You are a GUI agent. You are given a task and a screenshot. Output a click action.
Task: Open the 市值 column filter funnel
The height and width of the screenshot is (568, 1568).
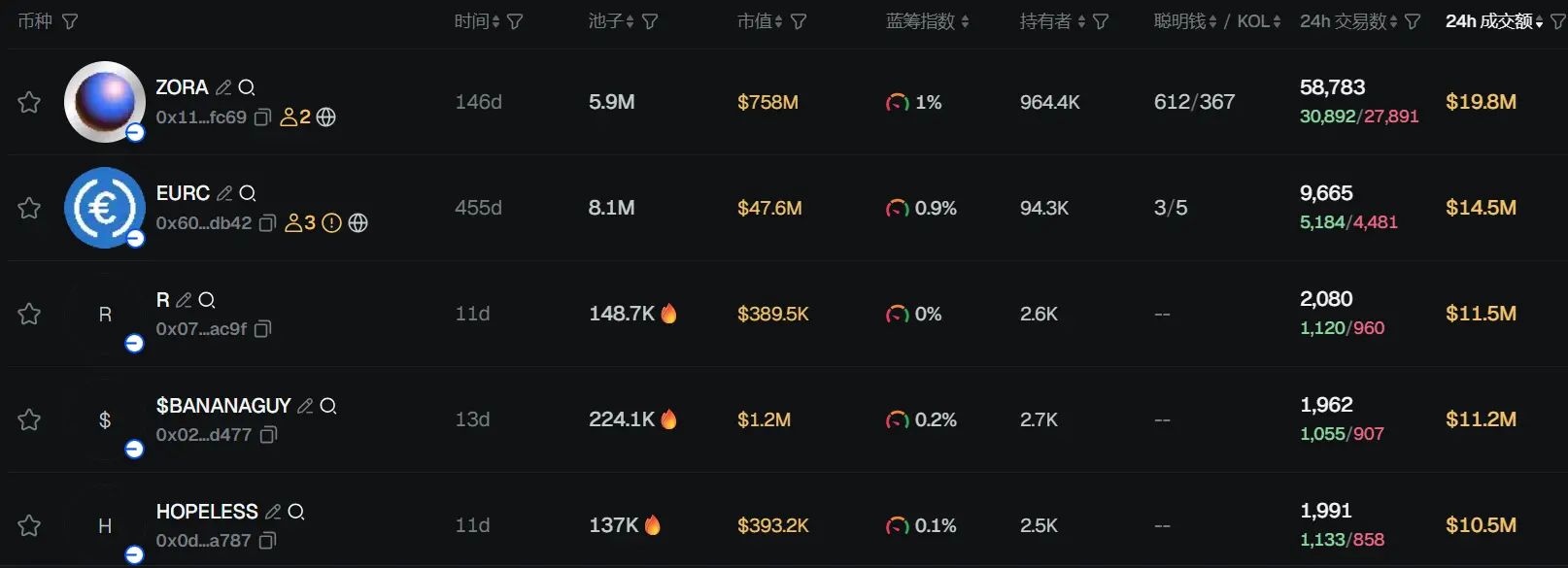click(799, 21)
